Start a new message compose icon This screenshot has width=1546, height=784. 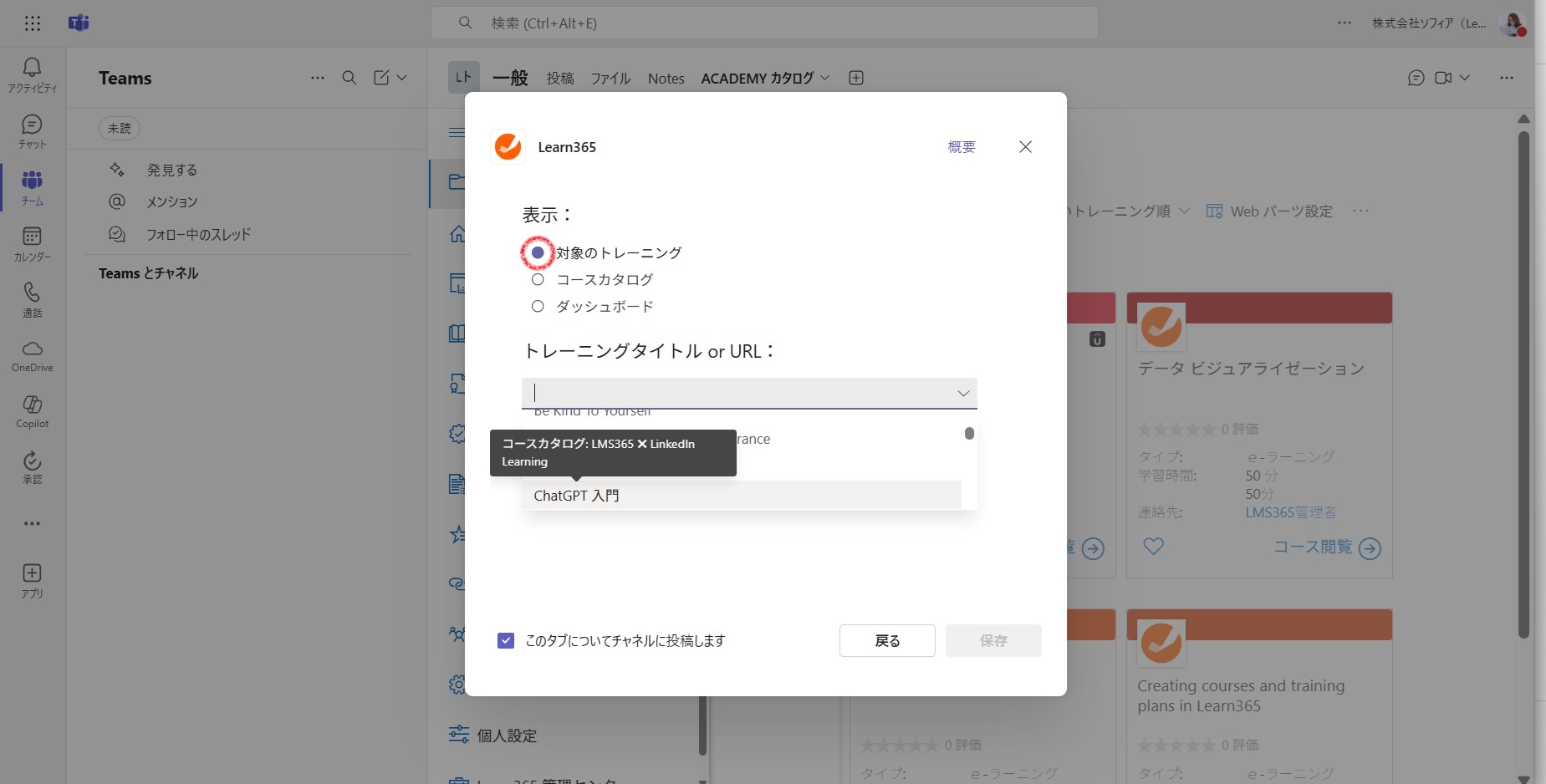pyautogui.click(x=381, y=78)
